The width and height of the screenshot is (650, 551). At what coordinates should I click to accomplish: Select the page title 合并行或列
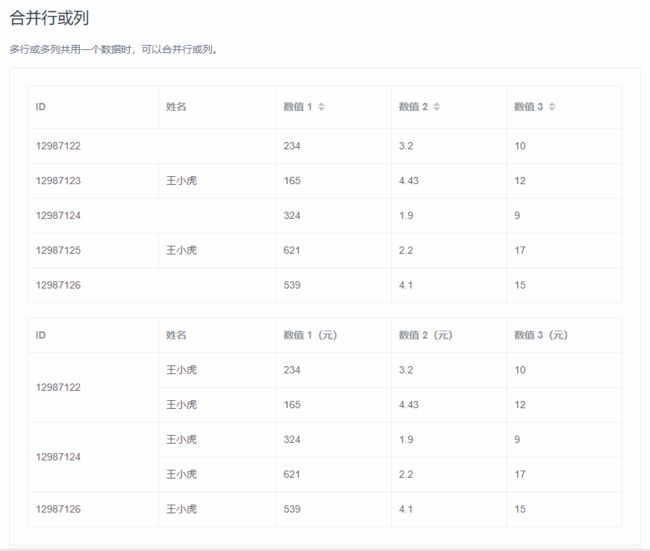pos(49,18)
